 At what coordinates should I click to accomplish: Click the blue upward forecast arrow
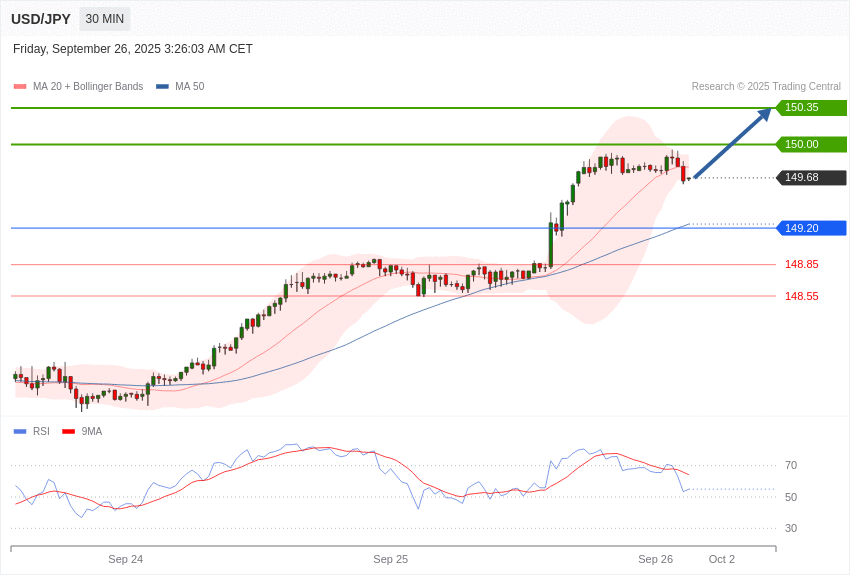733,143
